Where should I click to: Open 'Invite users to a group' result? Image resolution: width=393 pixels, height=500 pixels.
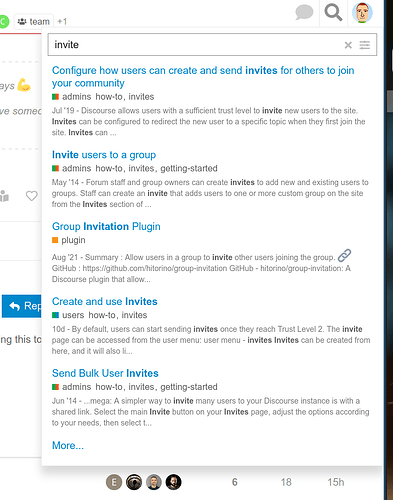click(x=104, y=155)
